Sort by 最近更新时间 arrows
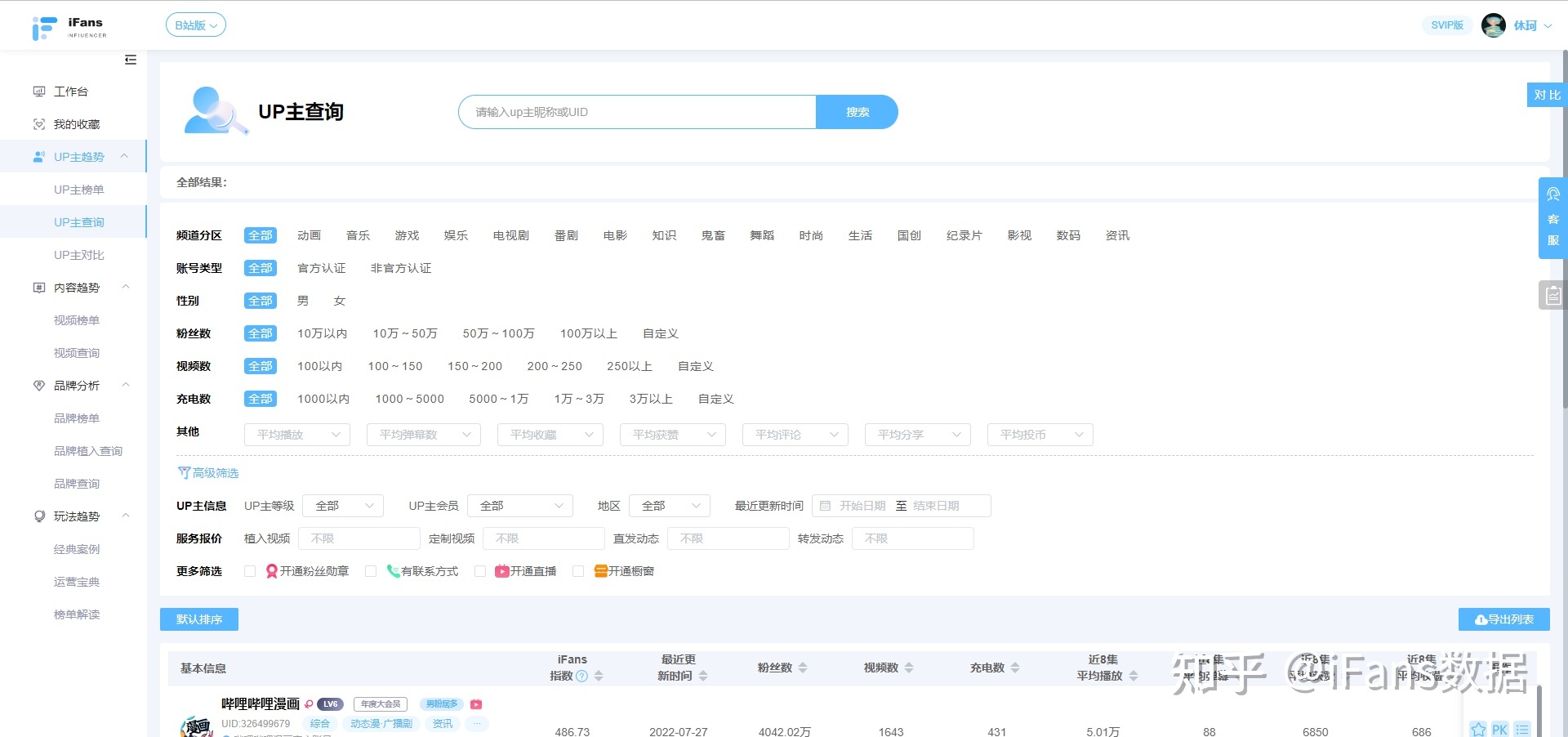1568x737 pixels. point(703,676)
